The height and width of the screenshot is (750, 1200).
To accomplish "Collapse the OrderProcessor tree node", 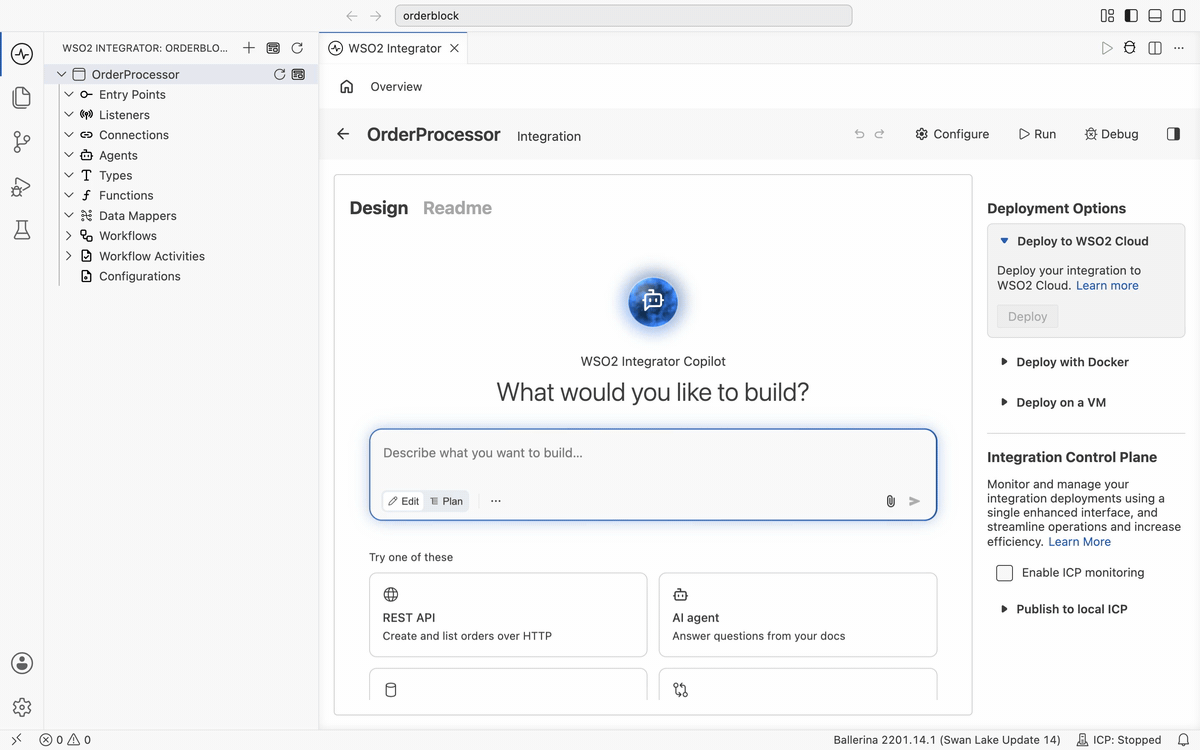I will pyautogui.click(x=62, y=74).
